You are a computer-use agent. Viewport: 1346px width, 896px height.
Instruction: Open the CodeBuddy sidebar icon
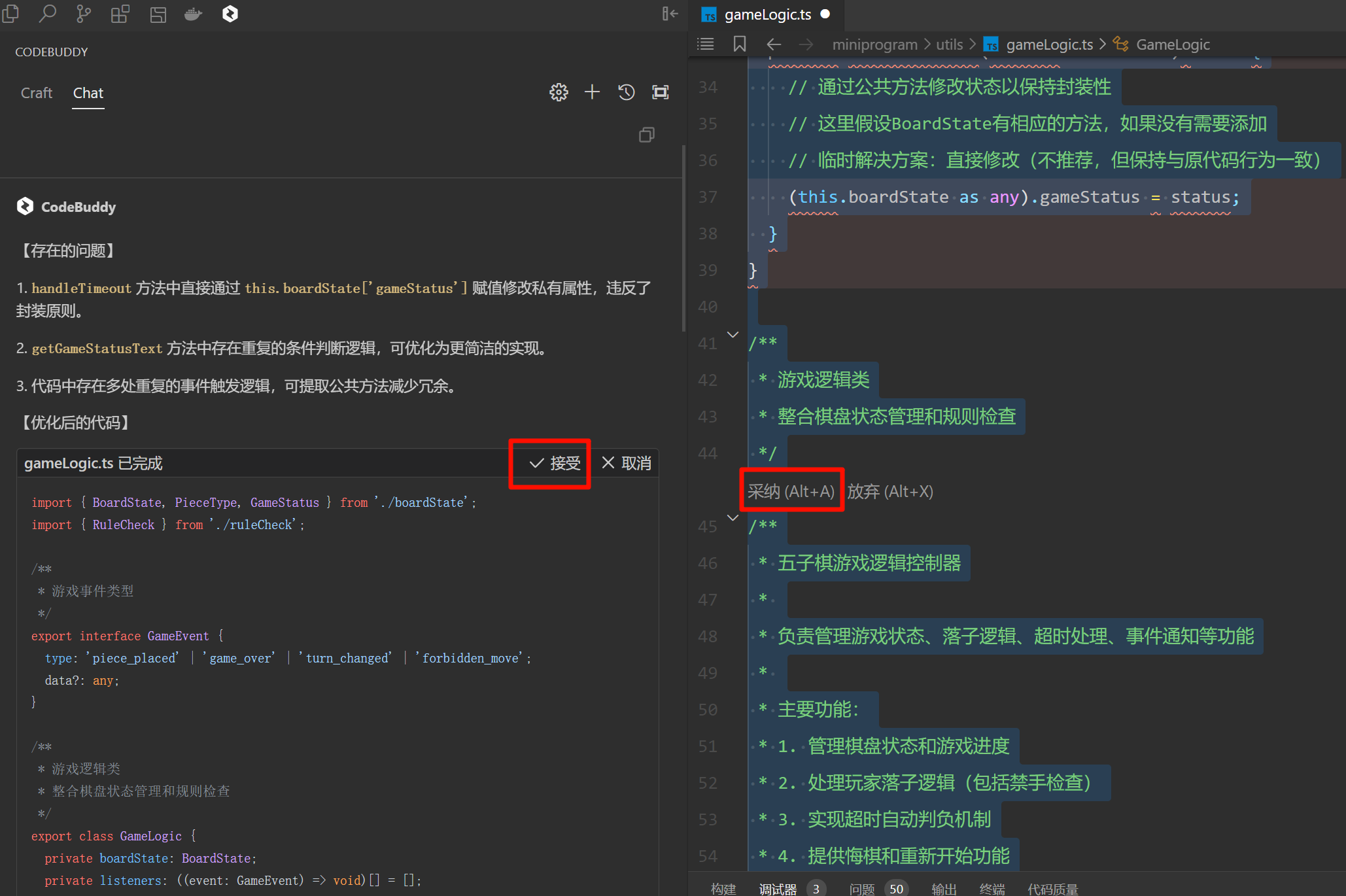(x=230, y=13)
